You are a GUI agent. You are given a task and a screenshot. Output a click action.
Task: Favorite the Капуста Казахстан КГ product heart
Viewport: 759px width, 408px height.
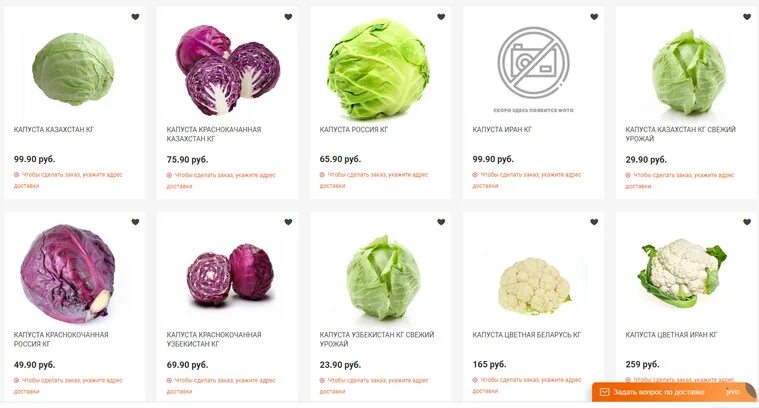pos(136,16)
